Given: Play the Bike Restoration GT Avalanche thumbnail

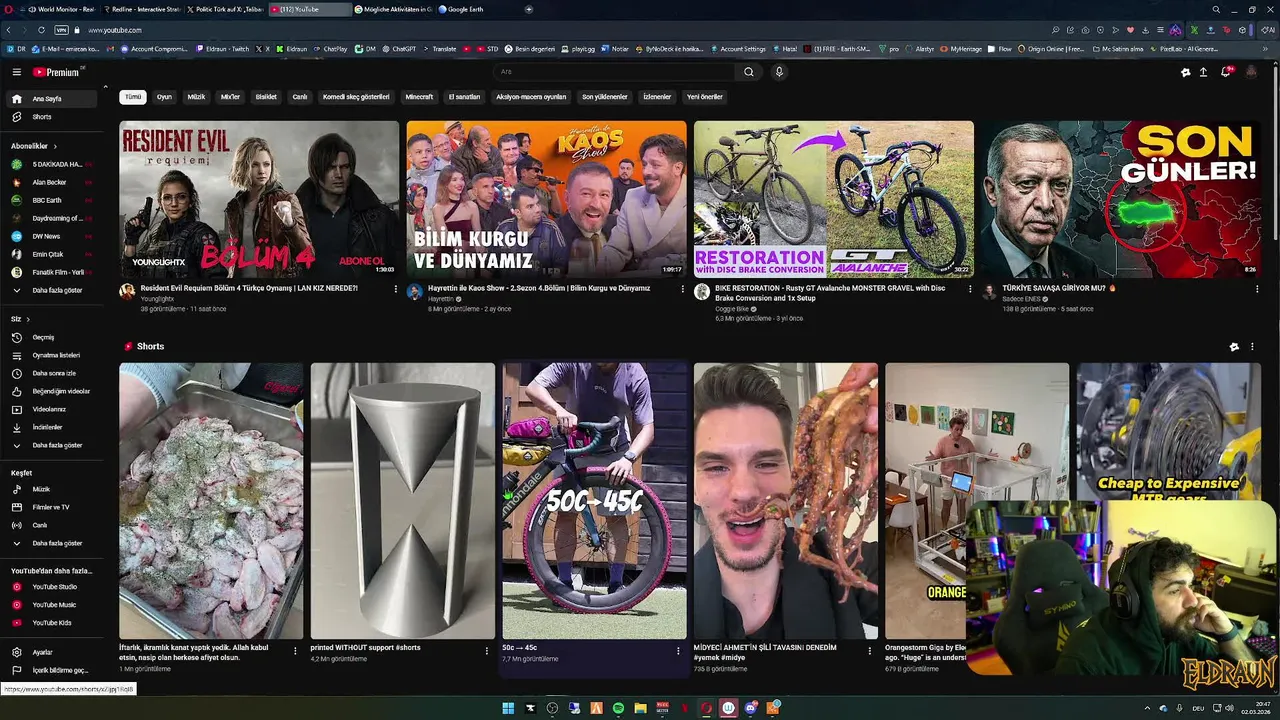Looking at the screenshot, I should tap(834, 199).
